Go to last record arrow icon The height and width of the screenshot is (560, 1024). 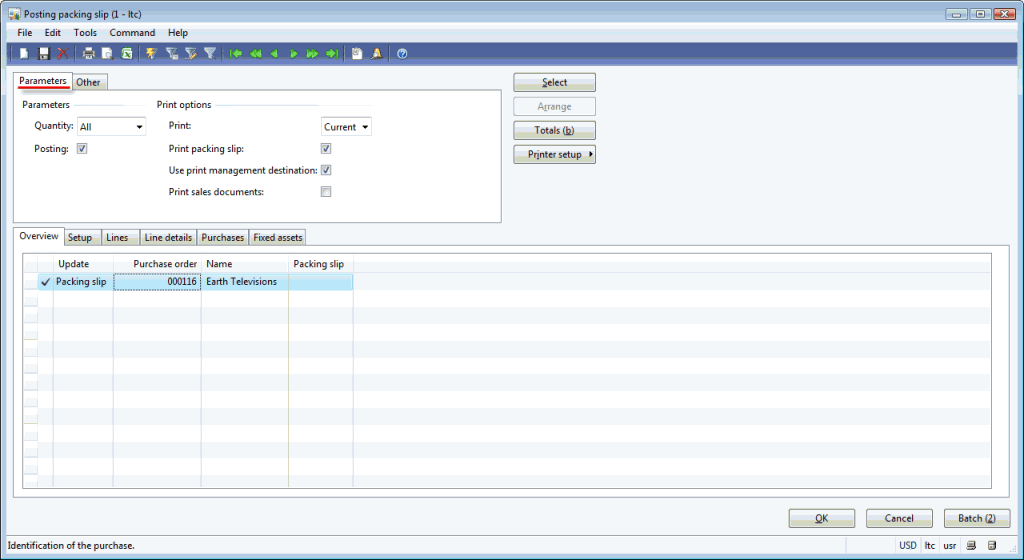click(x=332, y=54)
